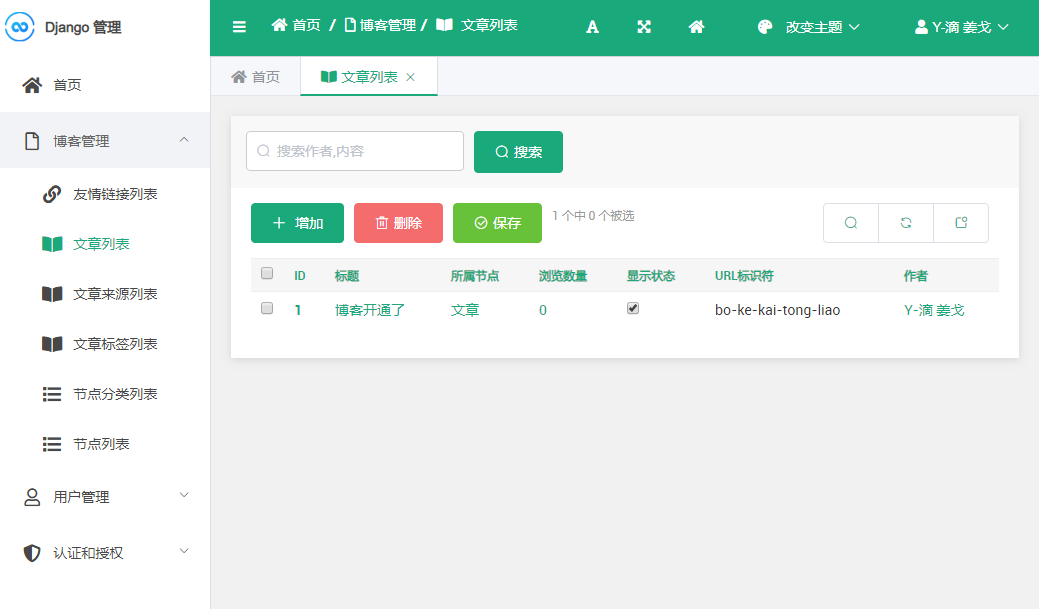Image resolution: width=1039 pixels, height=609 pixels.
Task: Click the hamburger menu collapse icon
Action: (x=239, y=27)
